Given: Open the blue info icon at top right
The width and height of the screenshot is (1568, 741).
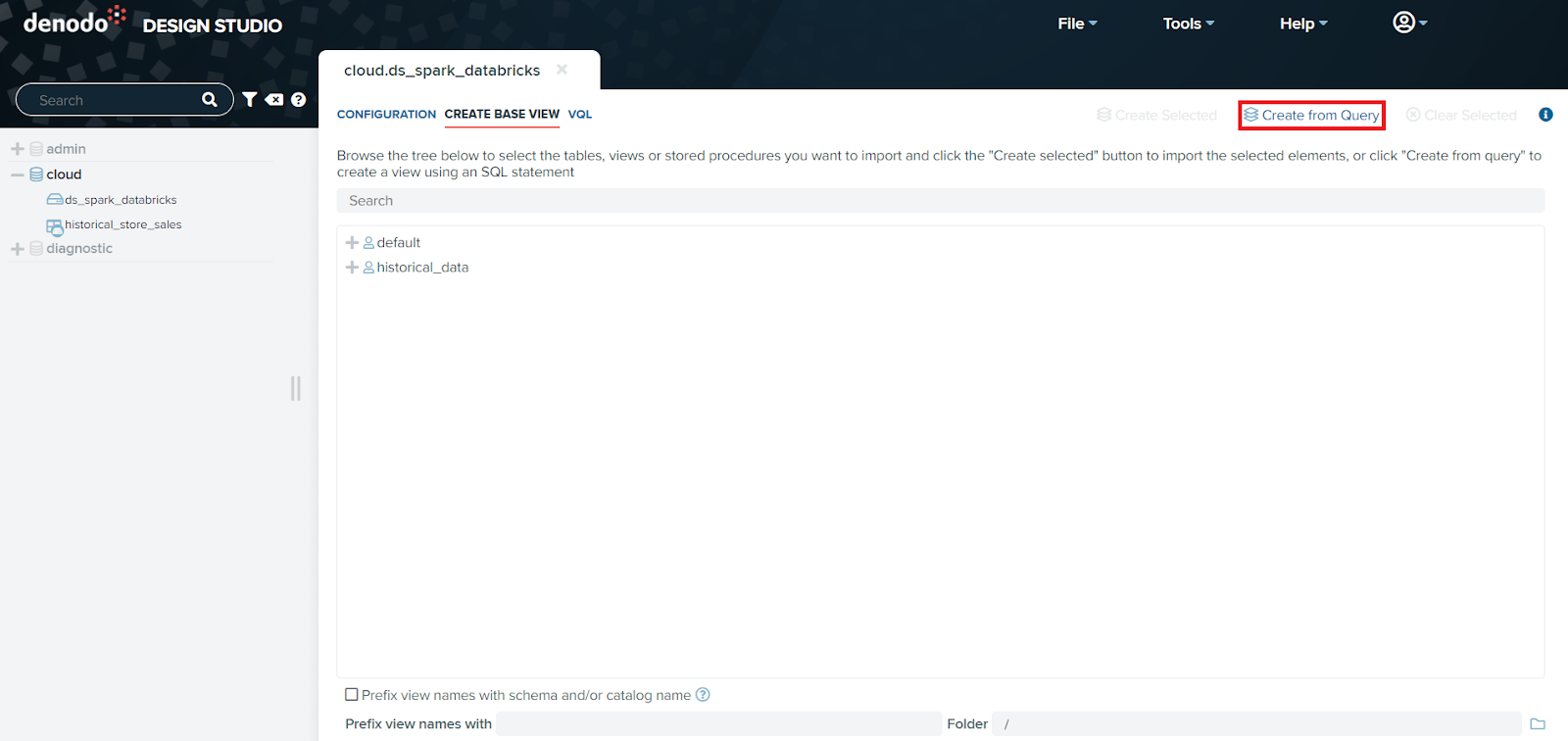Looking at the screenshot, I should point(1545,115).
